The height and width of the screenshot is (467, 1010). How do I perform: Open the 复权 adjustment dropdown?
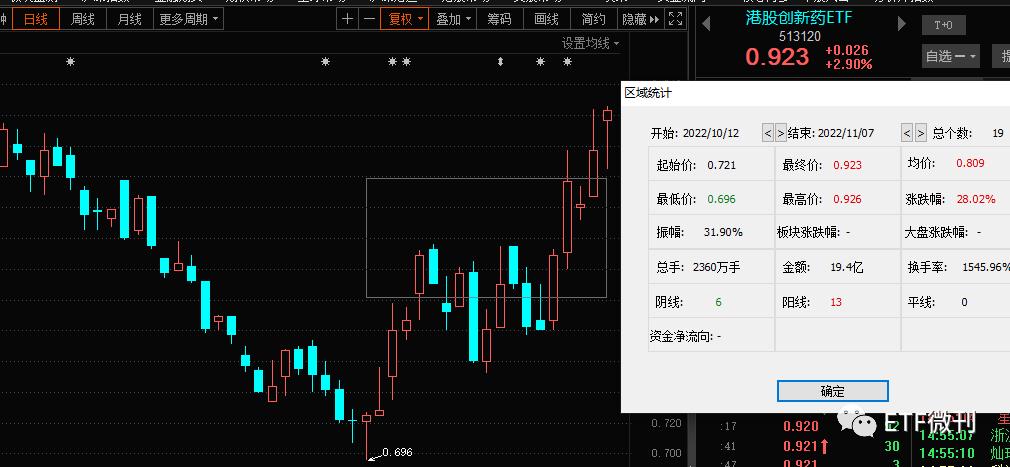point(405,19)
